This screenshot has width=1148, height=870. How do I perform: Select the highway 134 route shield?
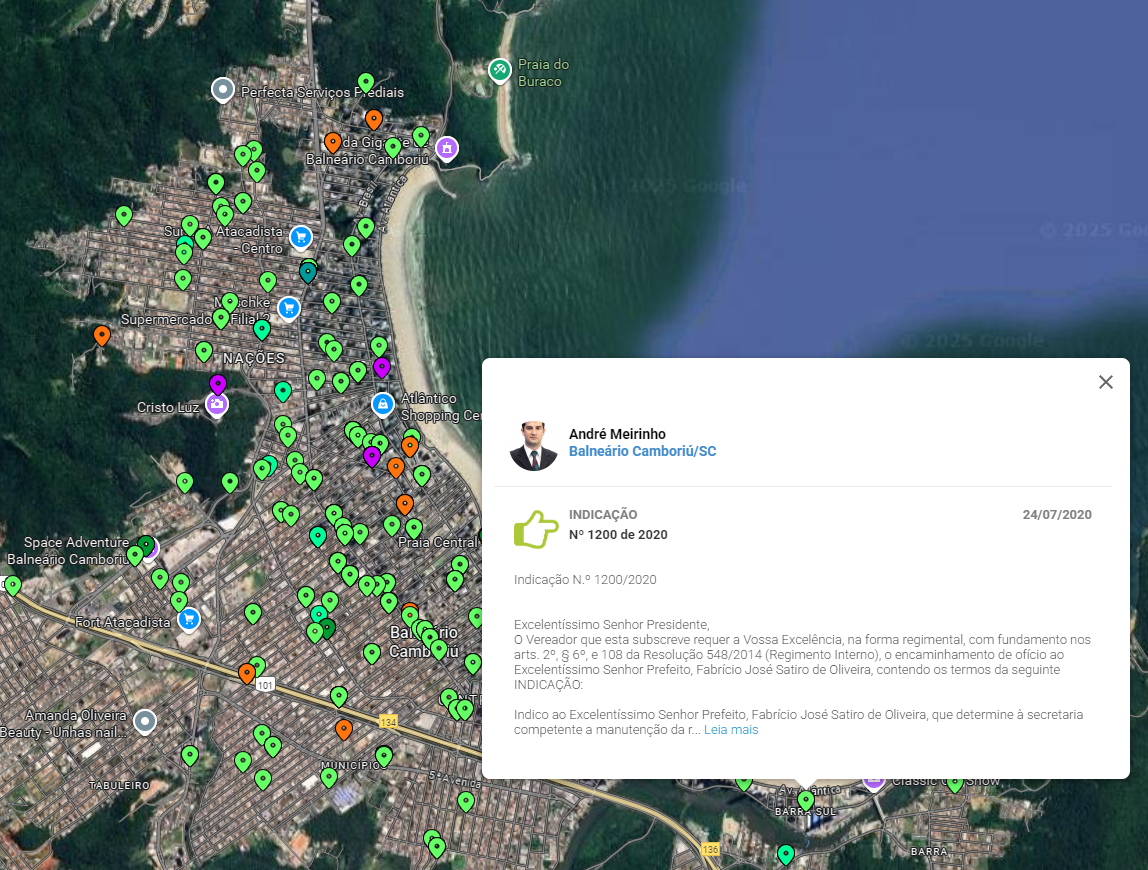tap(389, 721)
